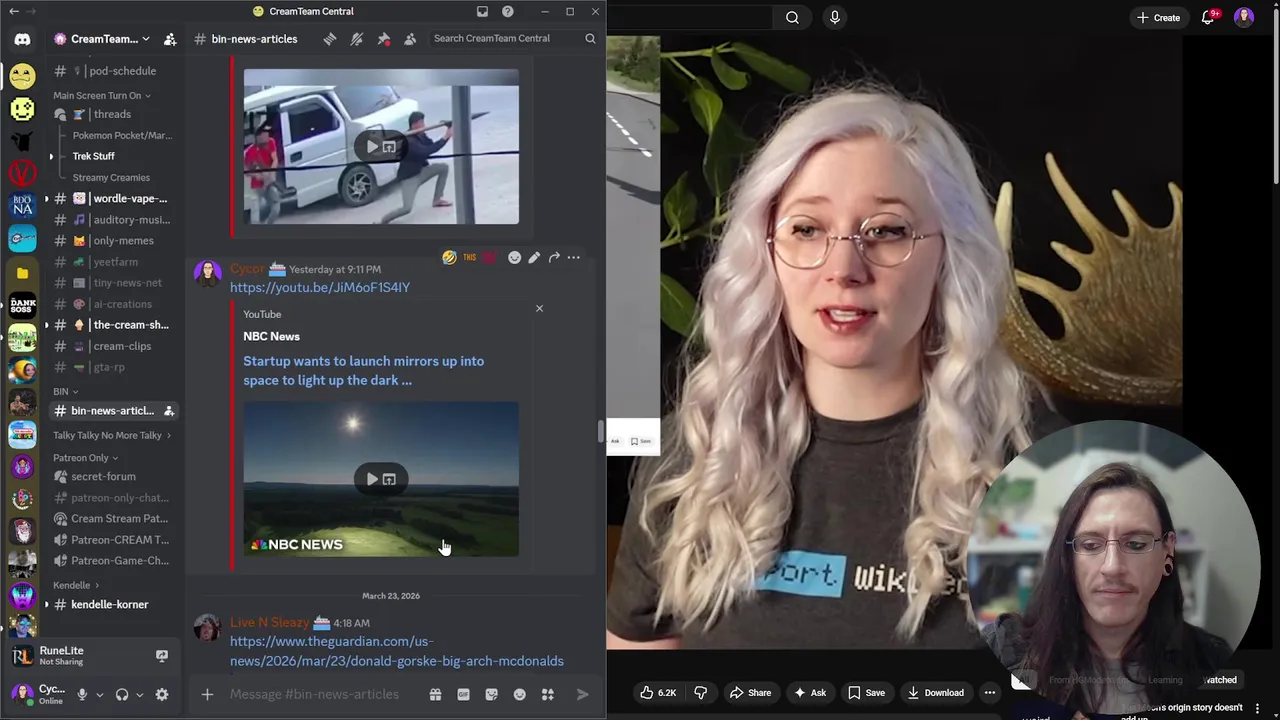Collapse Main Screen Turn On category
Image resolution: width=1280 pixels, height=720 pixels.
point(102,95)
